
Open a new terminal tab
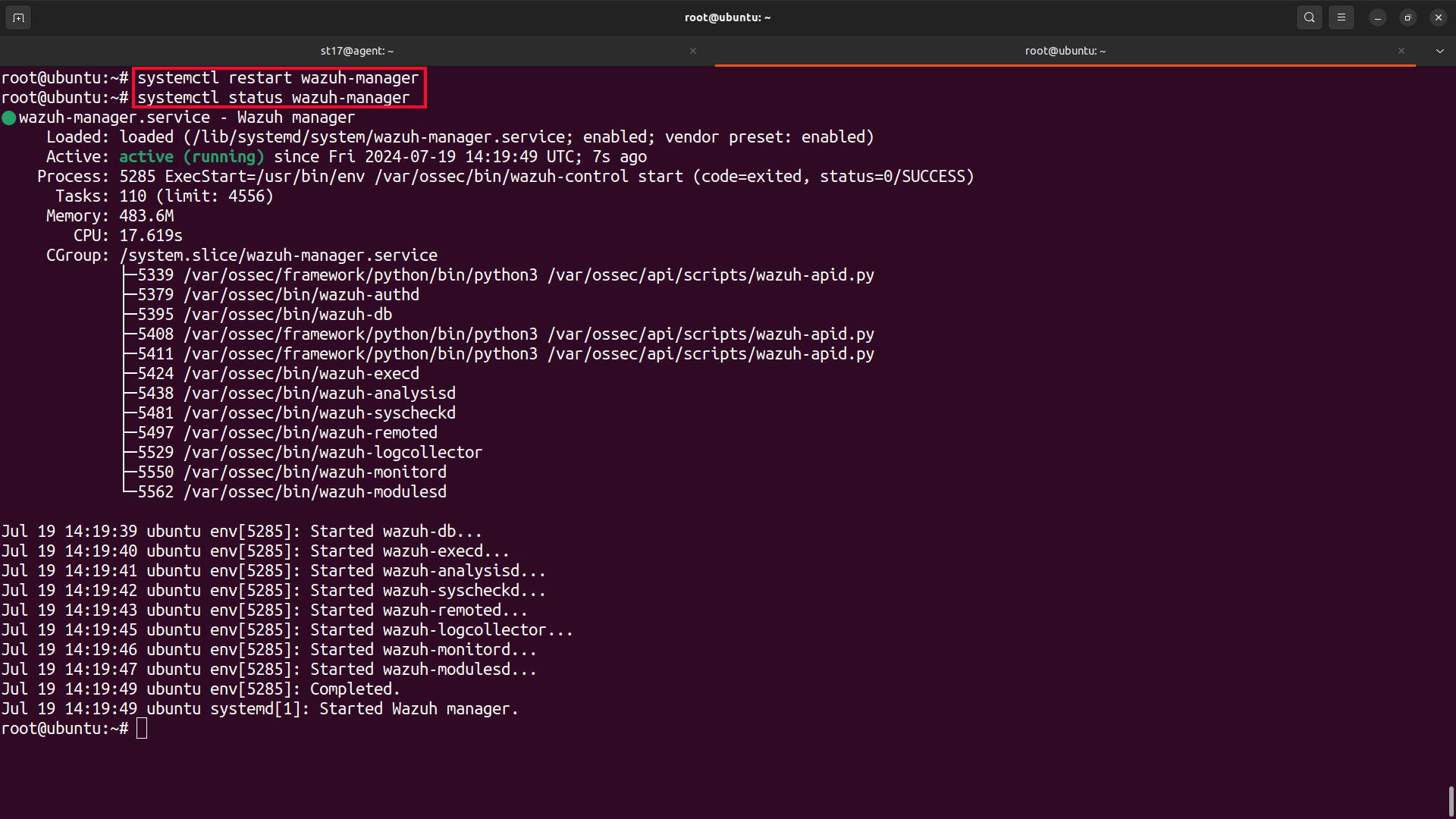pos(18,17)
